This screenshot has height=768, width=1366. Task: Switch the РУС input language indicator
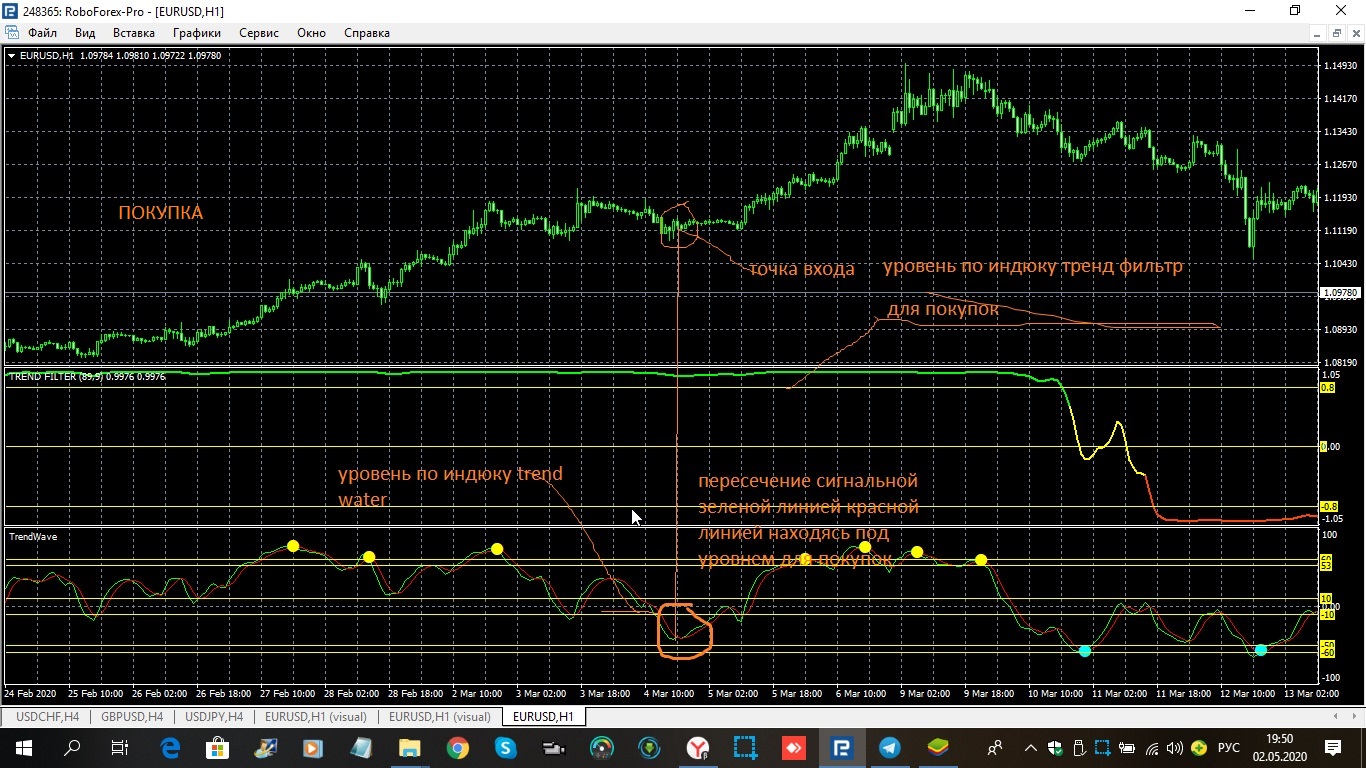pyautogui.click(x=1229, y=747)
